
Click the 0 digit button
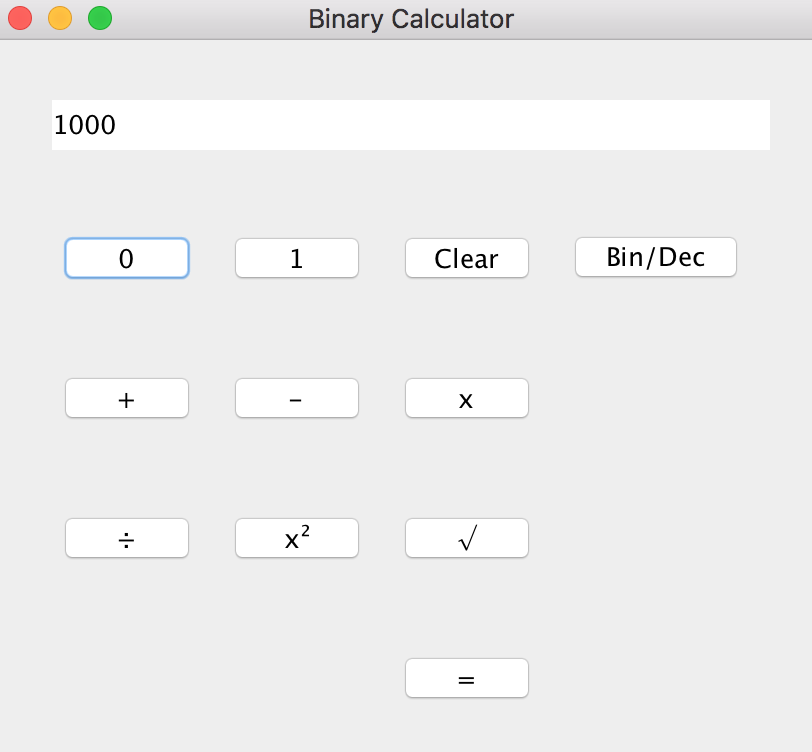tap(127, 258)
